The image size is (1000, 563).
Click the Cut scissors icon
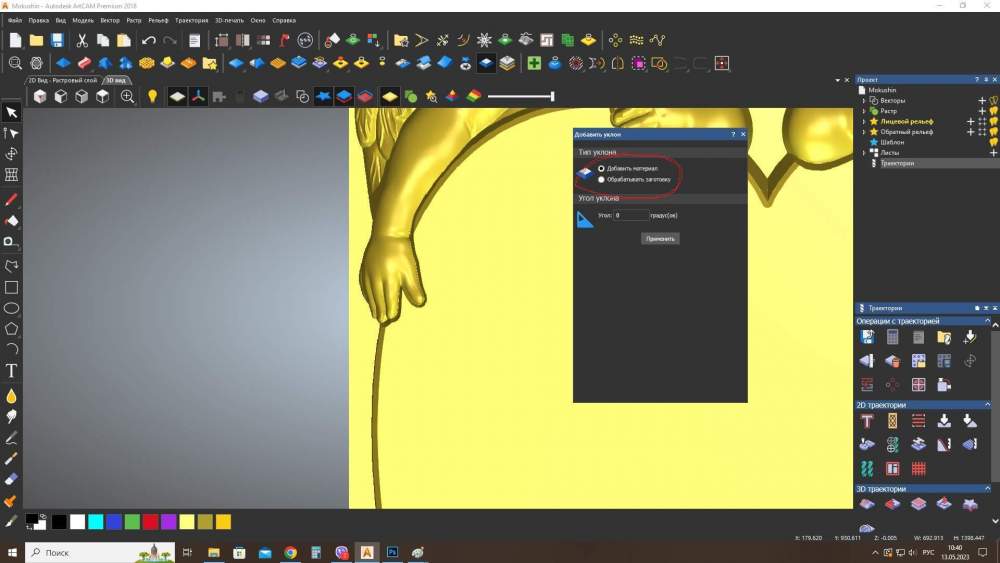[82, 41]
